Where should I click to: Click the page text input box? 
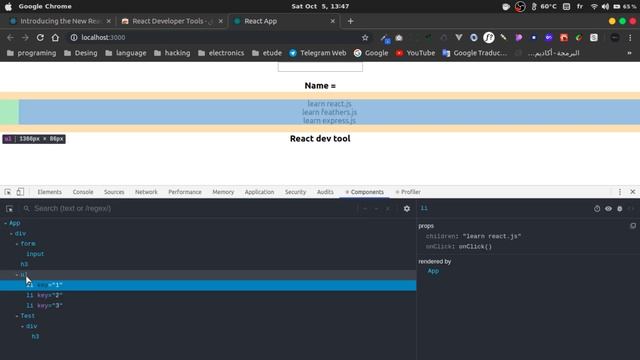click(x=320, y=67)
